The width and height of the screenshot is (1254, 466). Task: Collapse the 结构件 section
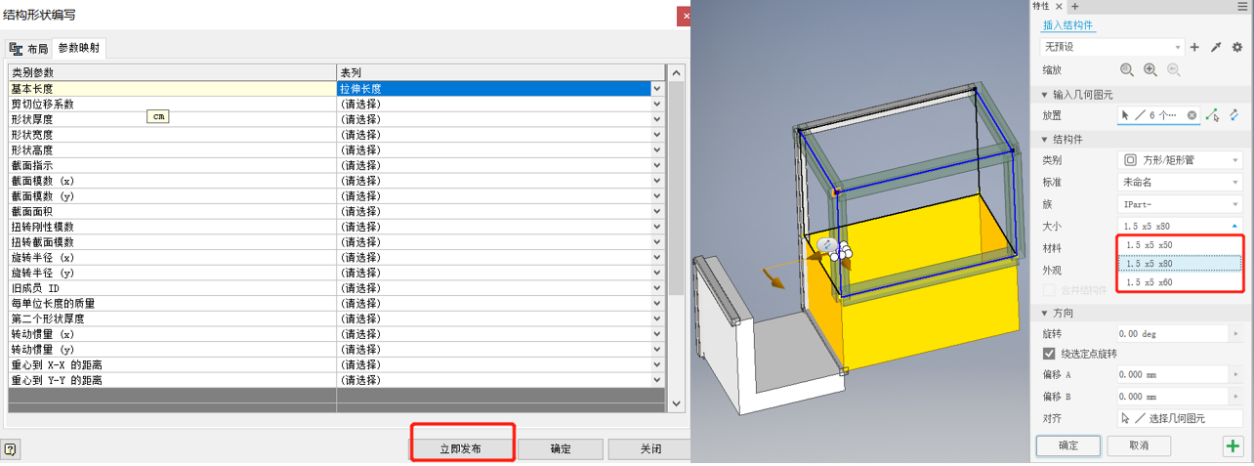click(1046, 139)
